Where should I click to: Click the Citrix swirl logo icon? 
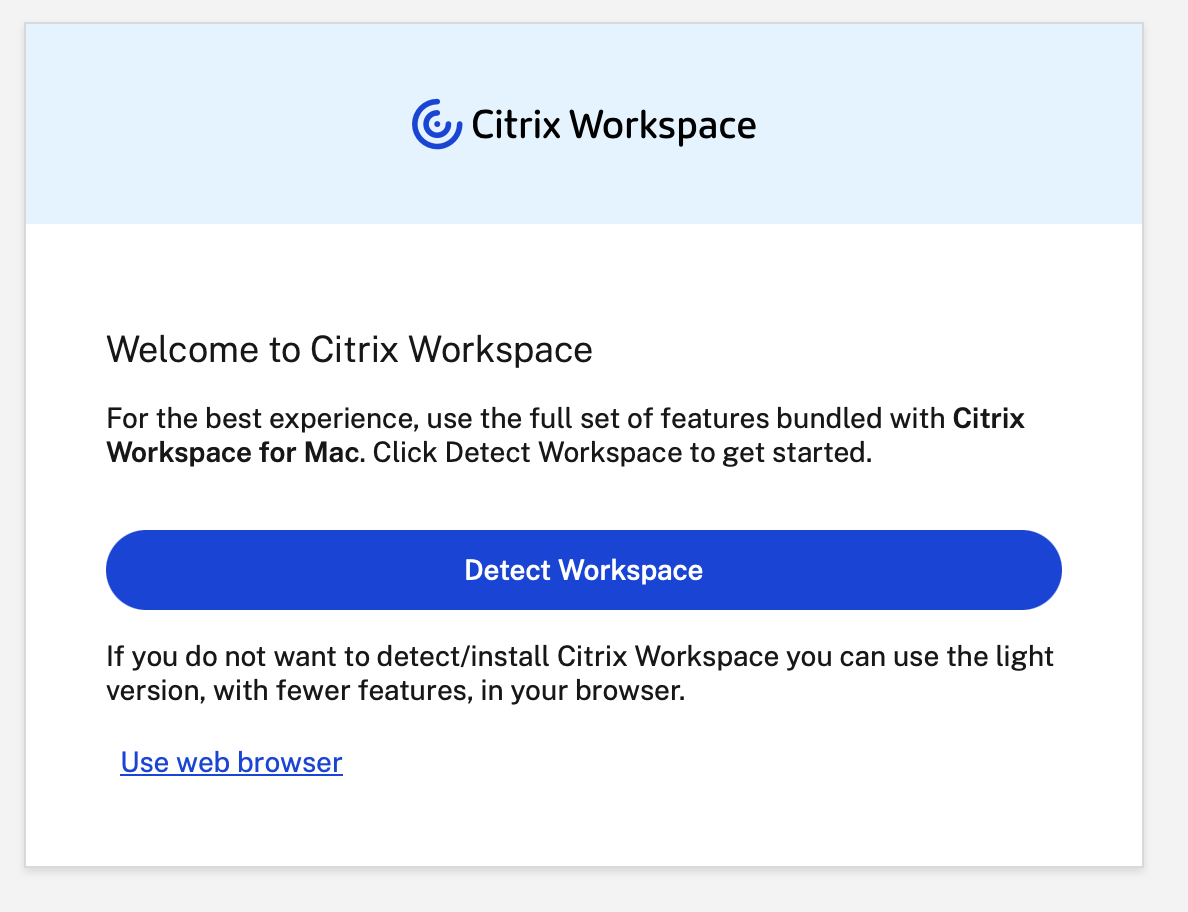[x=437, y=124]
